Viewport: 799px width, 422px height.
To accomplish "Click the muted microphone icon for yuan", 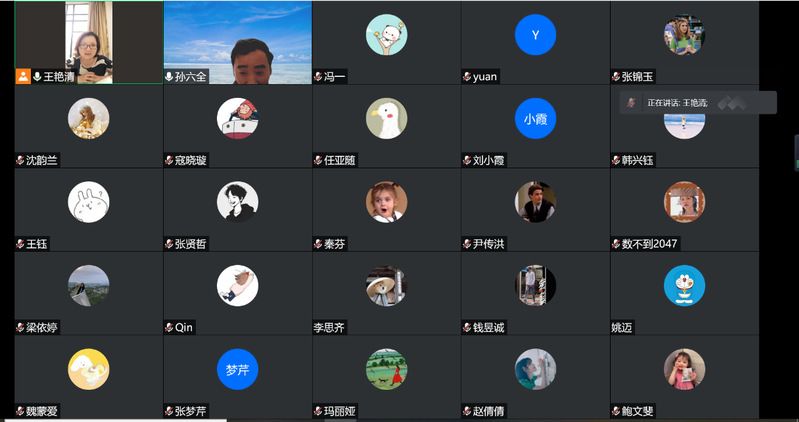I will click(467, 77).
